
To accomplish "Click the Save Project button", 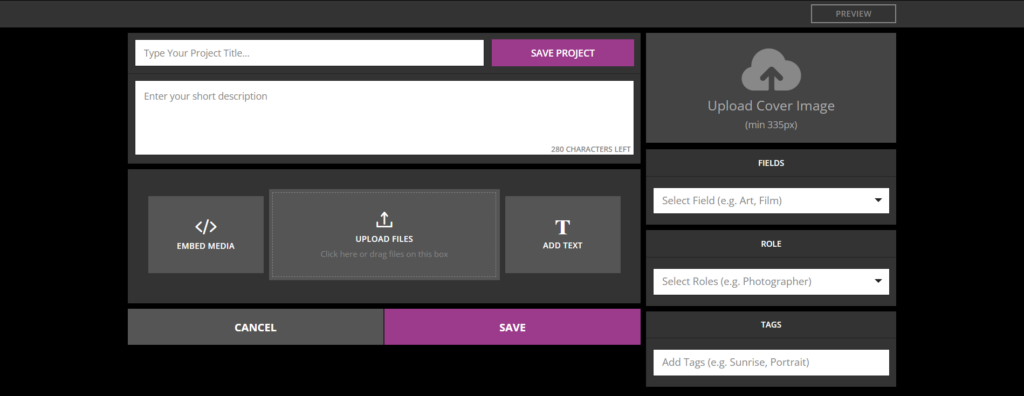I will click(562, 53).
